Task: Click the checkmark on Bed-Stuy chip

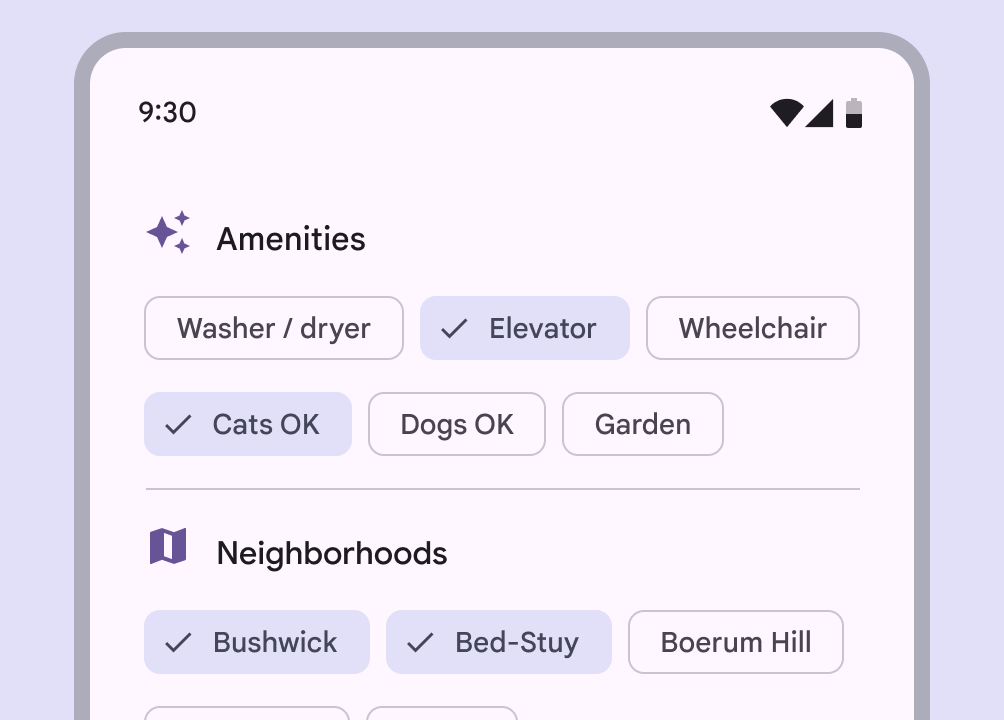Action: [420, 642]
